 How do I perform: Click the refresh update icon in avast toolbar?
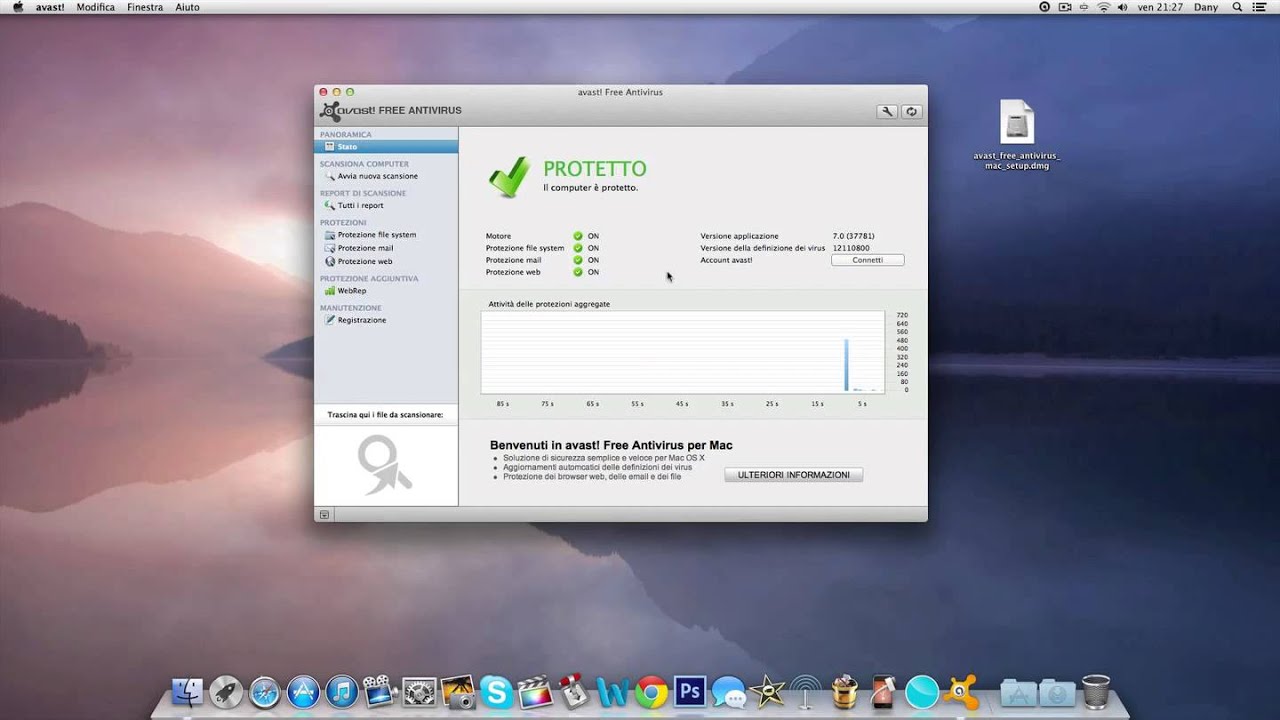pyautogui.click(x=911, y=111)
